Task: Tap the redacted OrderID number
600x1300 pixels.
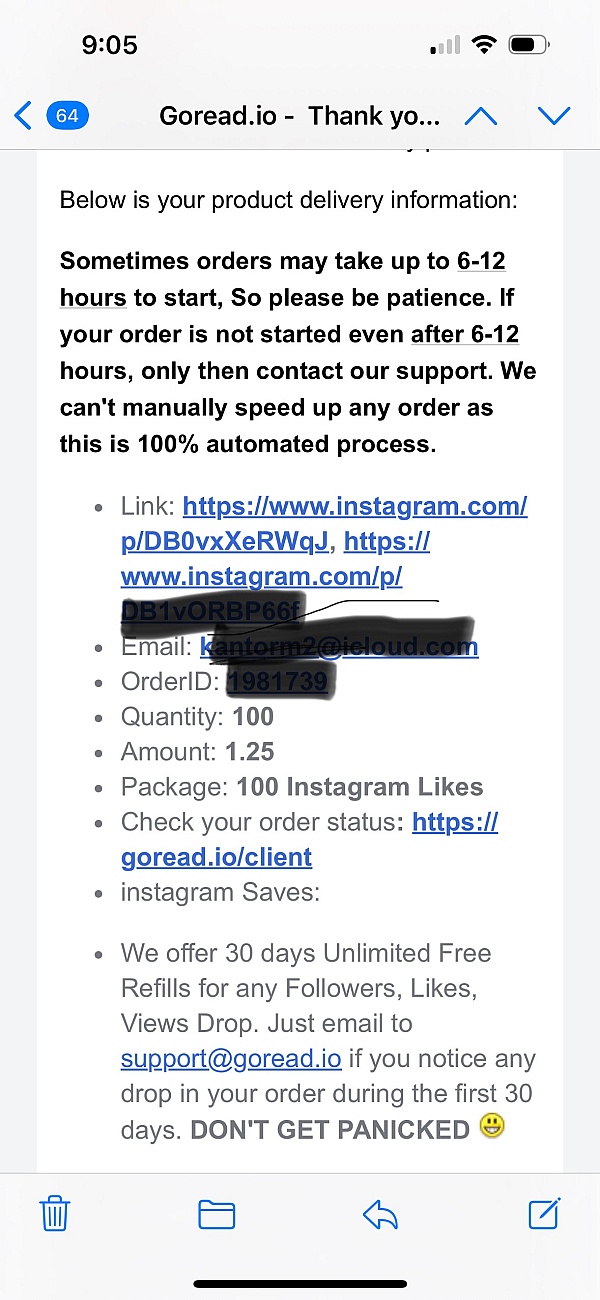Action: (277, 682)
